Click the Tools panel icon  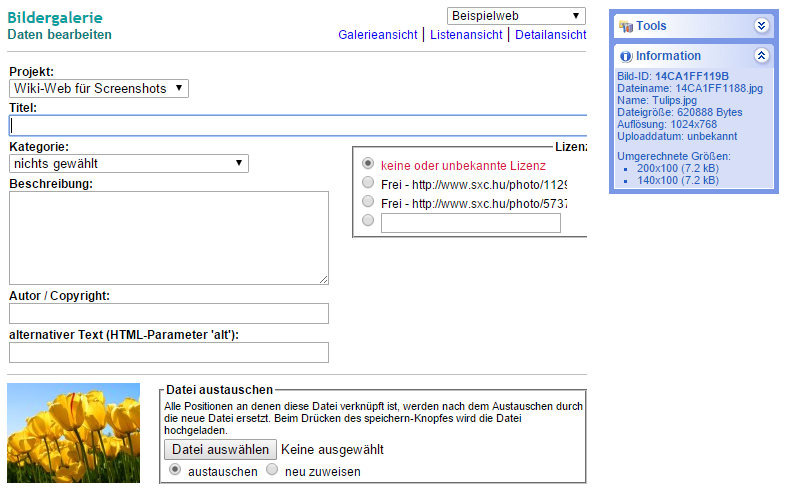click(625, 26)
